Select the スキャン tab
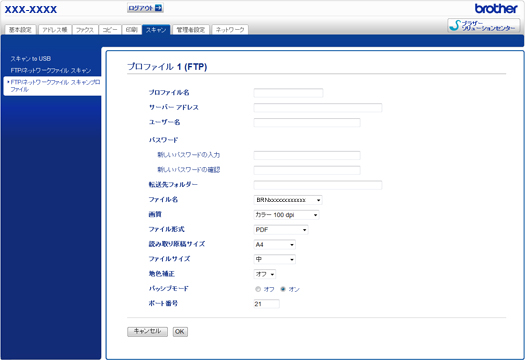This screenshot has width=525, height=362. coord(156,30)
